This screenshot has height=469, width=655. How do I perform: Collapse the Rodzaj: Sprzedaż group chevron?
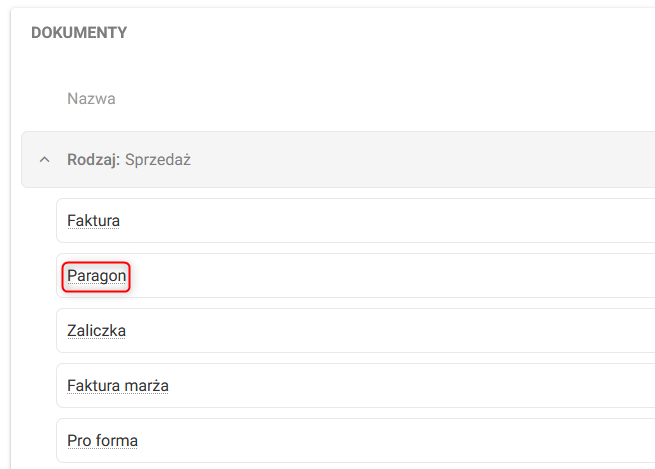[x=44, y=160]
